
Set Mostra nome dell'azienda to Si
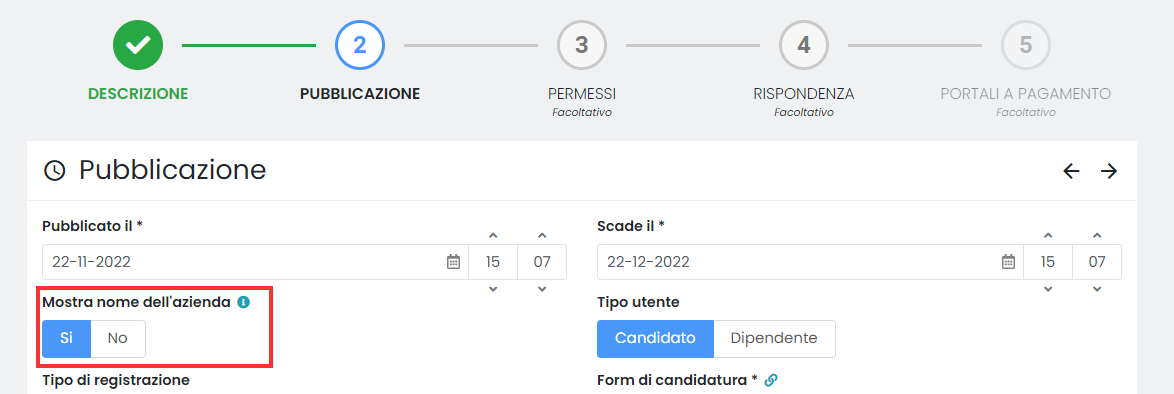click(67, 339)
